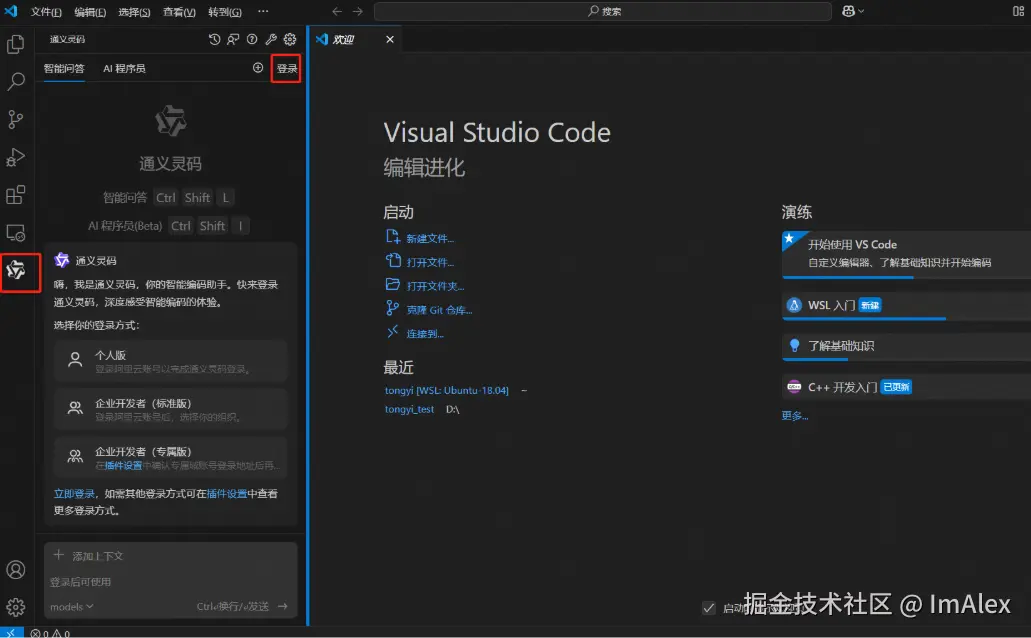Open the models dropdown
This screenshot has width=1031, height=638.
pyautogui.click(x=72, y=606)
